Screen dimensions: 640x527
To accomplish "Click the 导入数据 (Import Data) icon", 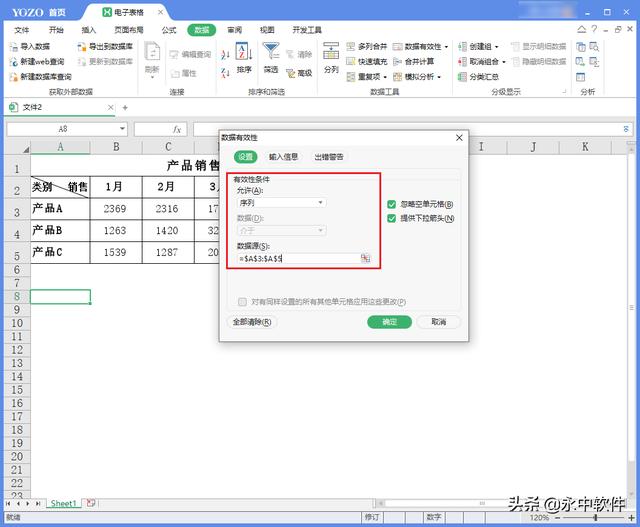I will (14, 46).
